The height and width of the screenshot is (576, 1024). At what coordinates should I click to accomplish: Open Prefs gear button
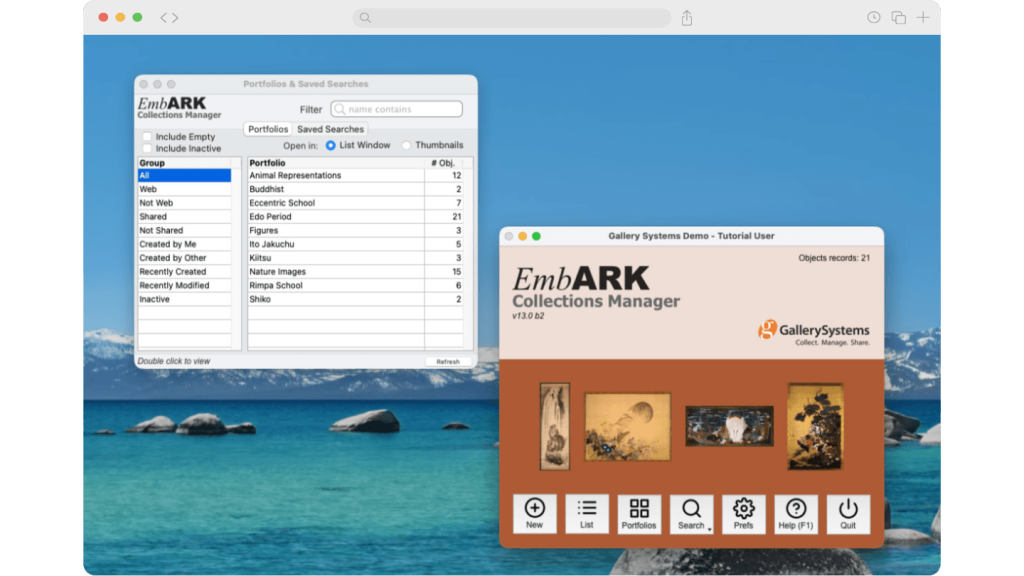(x=743, y=514)
